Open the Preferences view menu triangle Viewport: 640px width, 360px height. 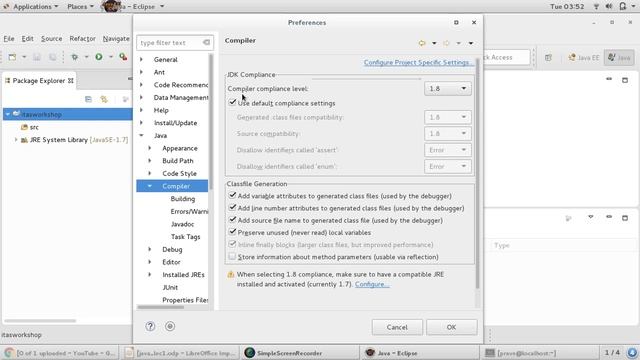[x=471, y=43]
